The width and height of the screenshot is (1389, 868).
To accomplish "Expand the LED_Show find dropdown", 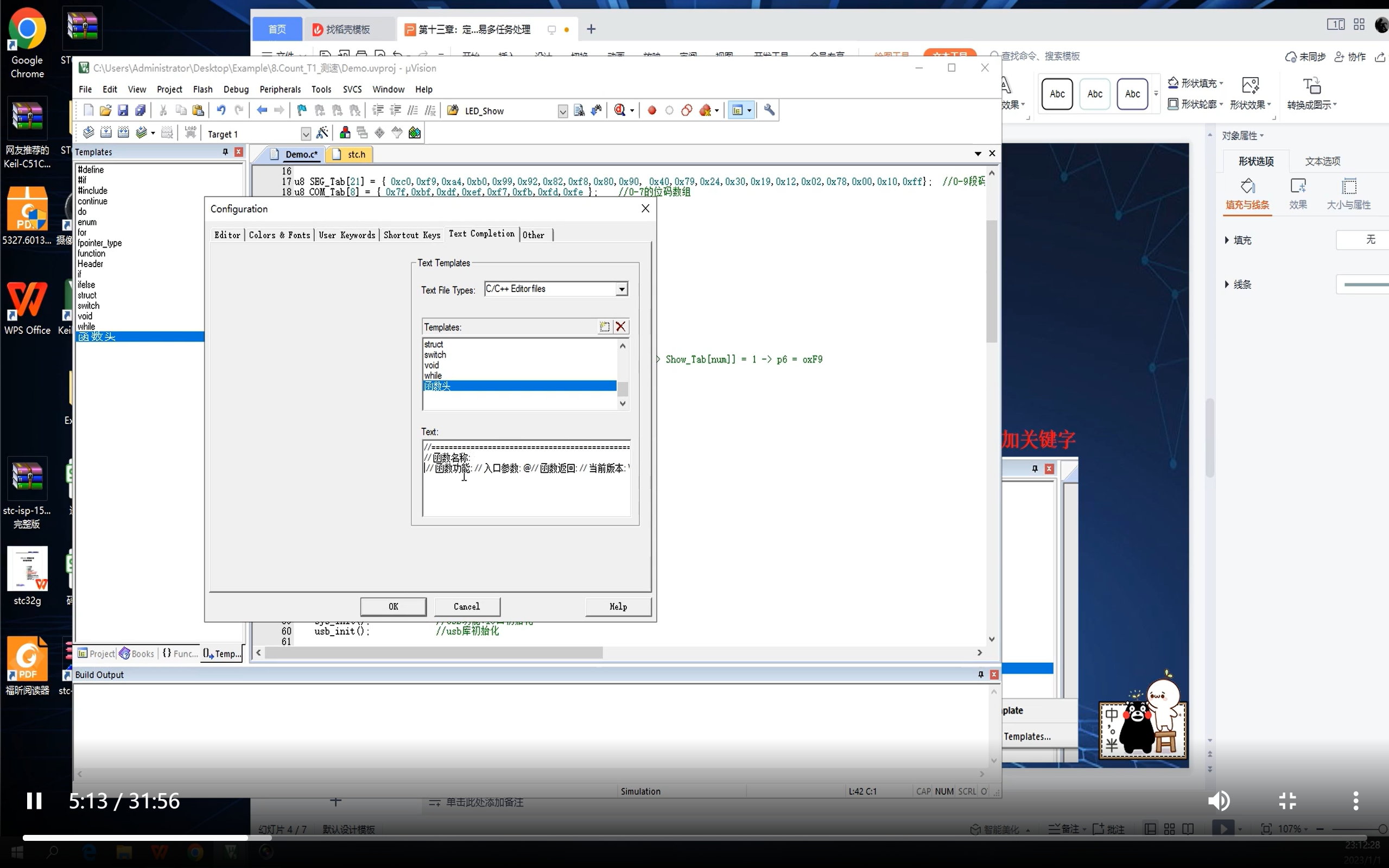I will (x=562, y=111).
